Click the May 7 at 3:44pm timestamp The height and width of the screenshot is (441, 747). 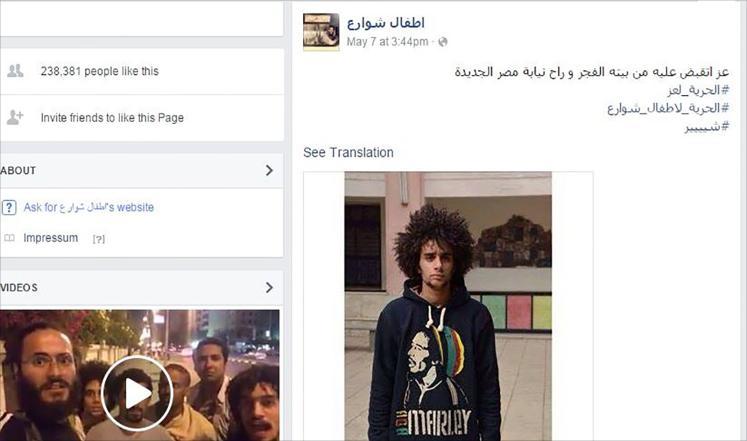[x=387, y=42]
